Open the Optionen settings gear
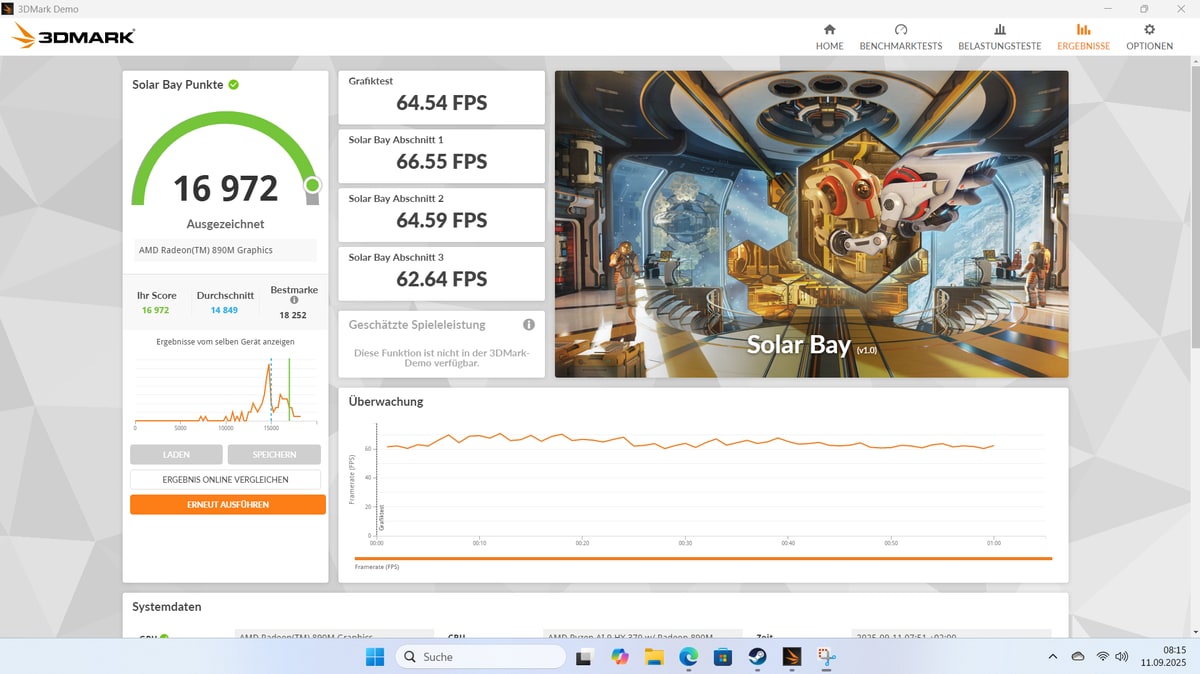Viewport: 1200px width, 674px height. [x=1149, y=37]
